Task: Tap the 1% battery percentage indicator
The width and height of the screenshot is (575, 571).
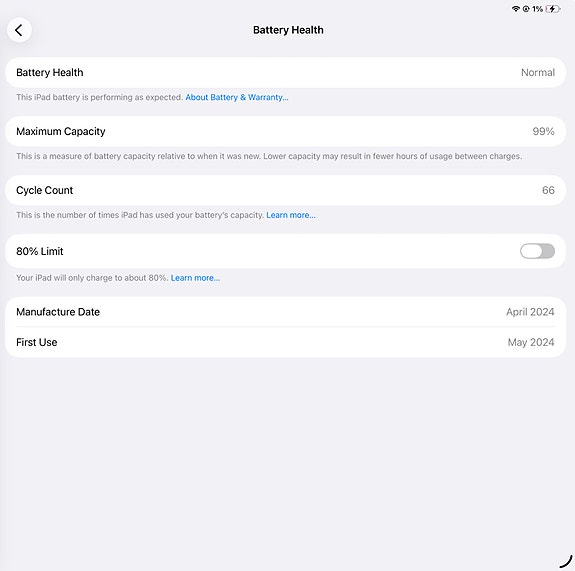Action: click(x=537, y=9)
